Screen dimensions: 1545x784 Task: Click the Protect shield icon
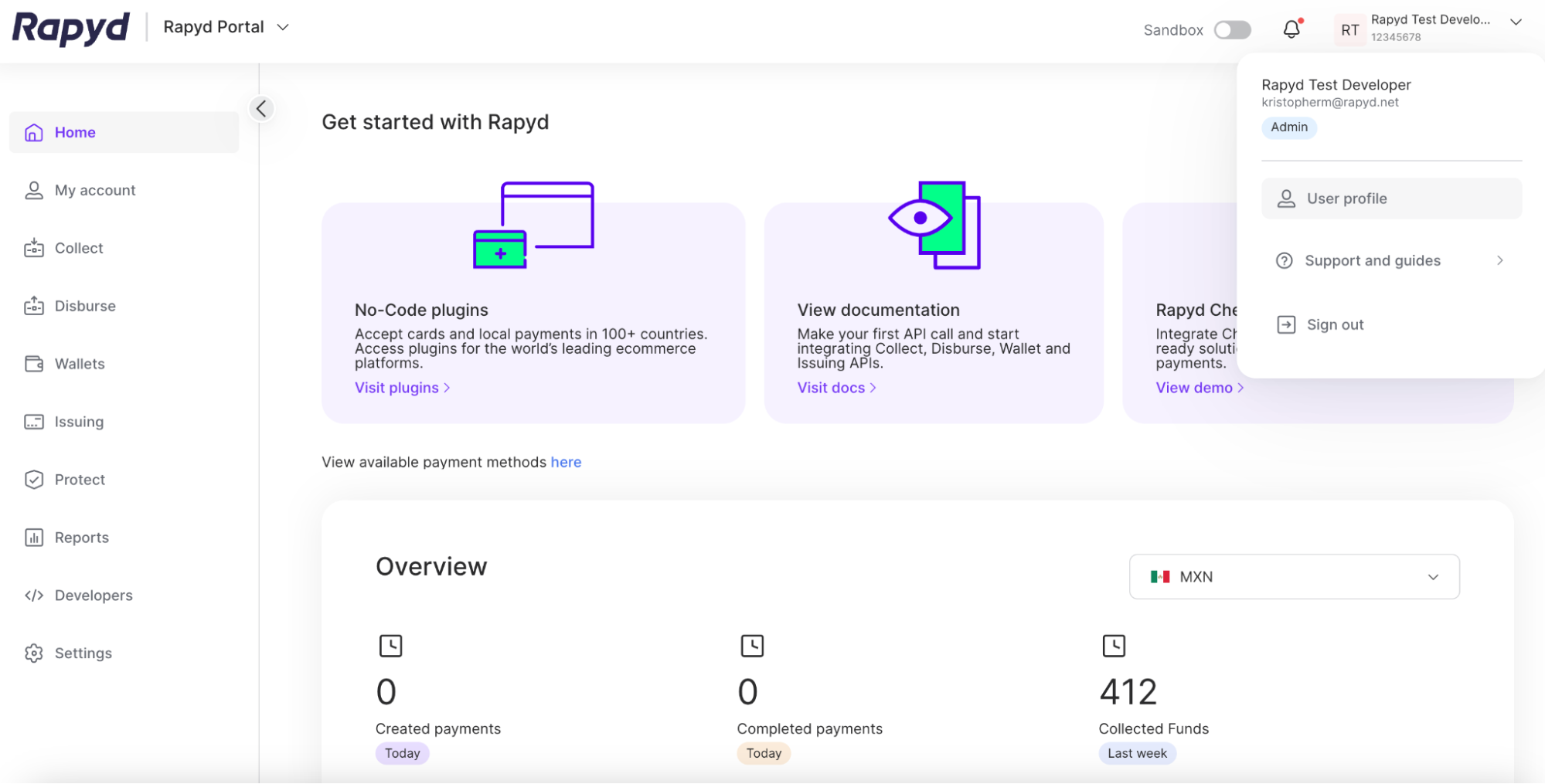click(34, 480)
